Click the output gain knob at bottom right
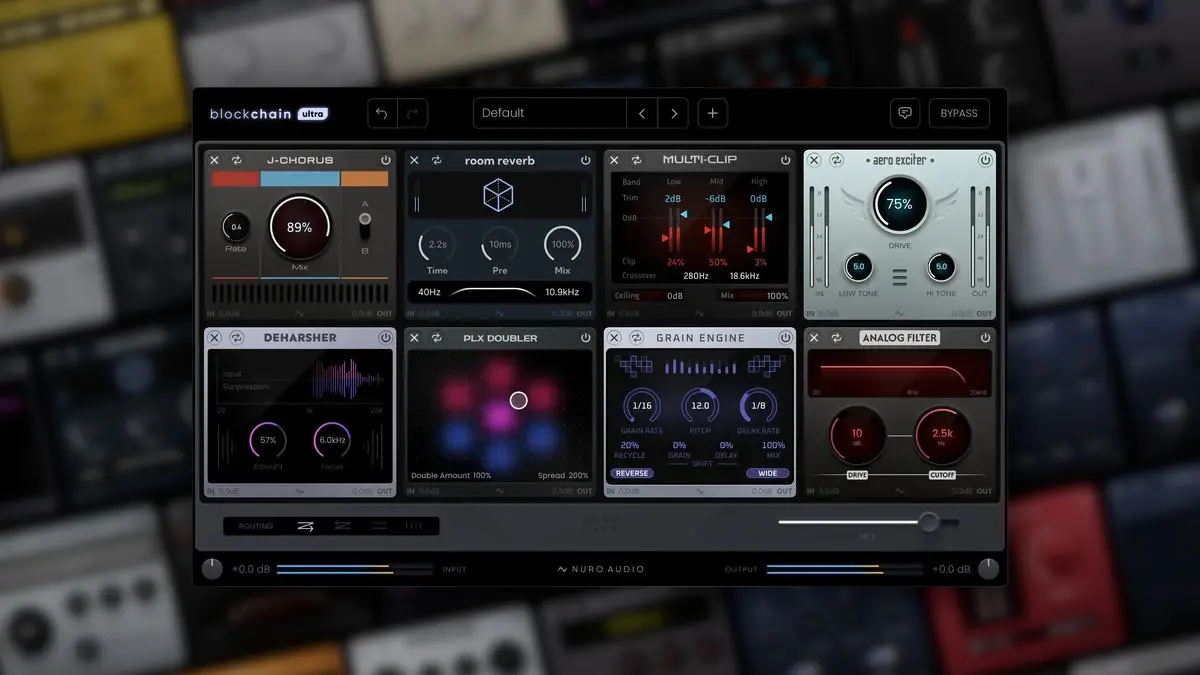 pyautogui.click(x=988, y=569)
